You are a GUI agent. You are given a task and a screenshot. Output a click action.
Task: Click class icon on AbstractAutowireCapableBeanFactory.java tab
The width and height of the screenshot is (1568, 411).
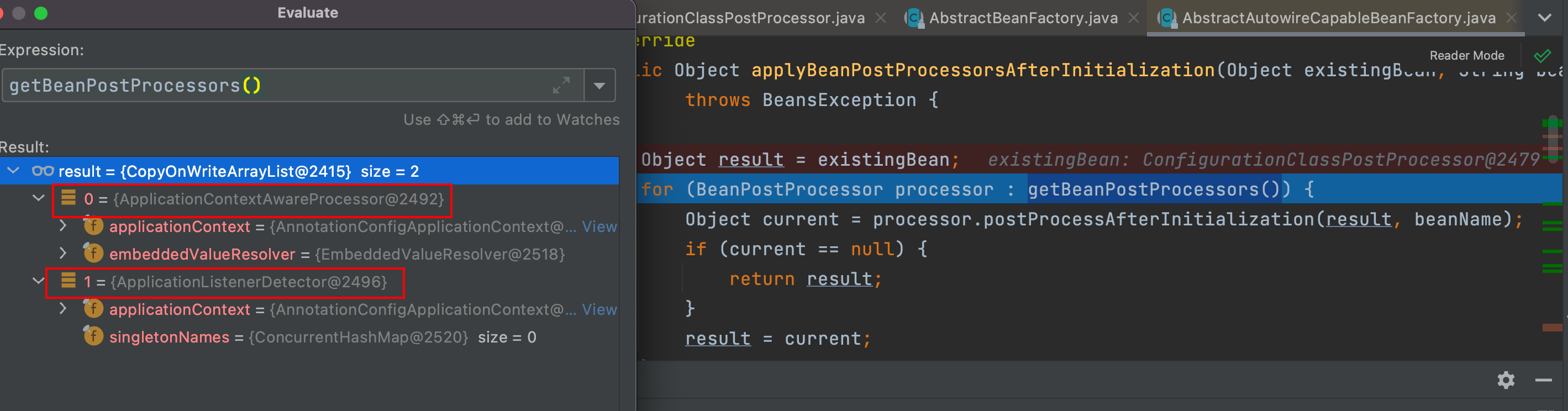click(1167, 18)
